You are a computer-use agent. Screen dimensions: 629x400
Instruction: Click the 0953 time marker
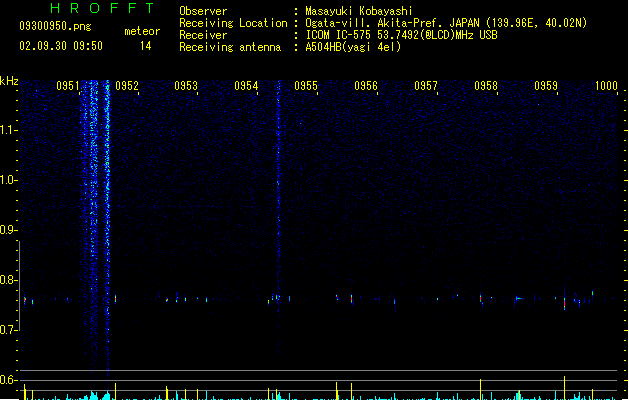(186, 86)
